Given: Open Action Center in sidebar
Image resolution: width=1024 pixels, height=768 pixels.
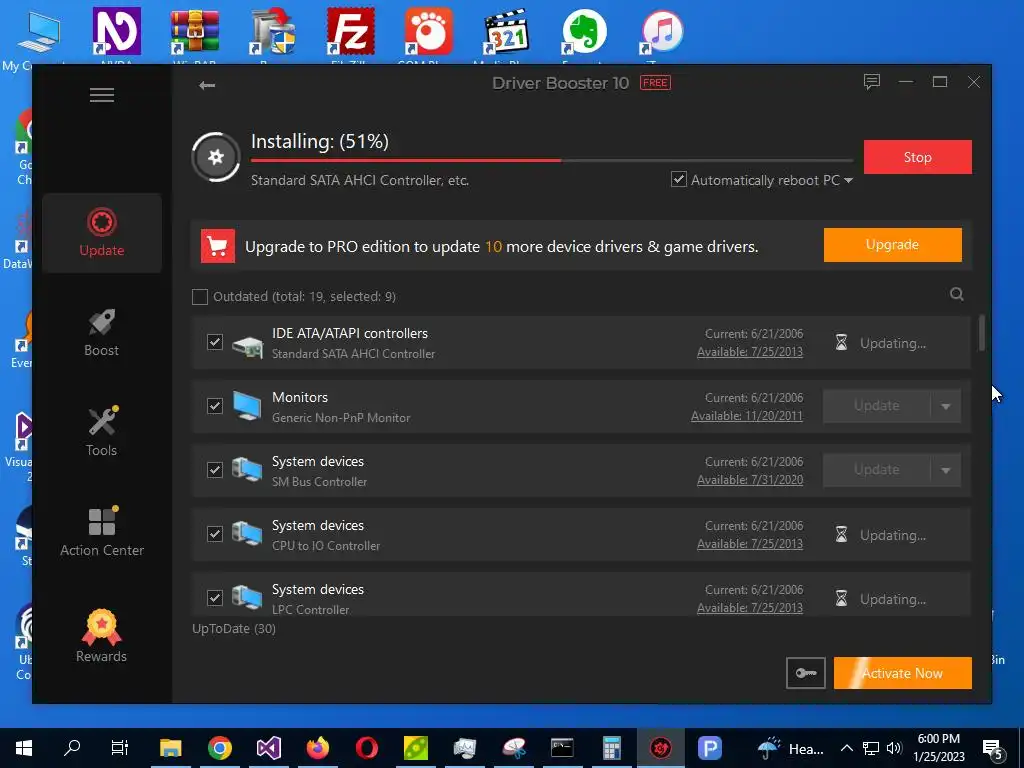Looking at the screenshot, I should click(x=102, y=532).
